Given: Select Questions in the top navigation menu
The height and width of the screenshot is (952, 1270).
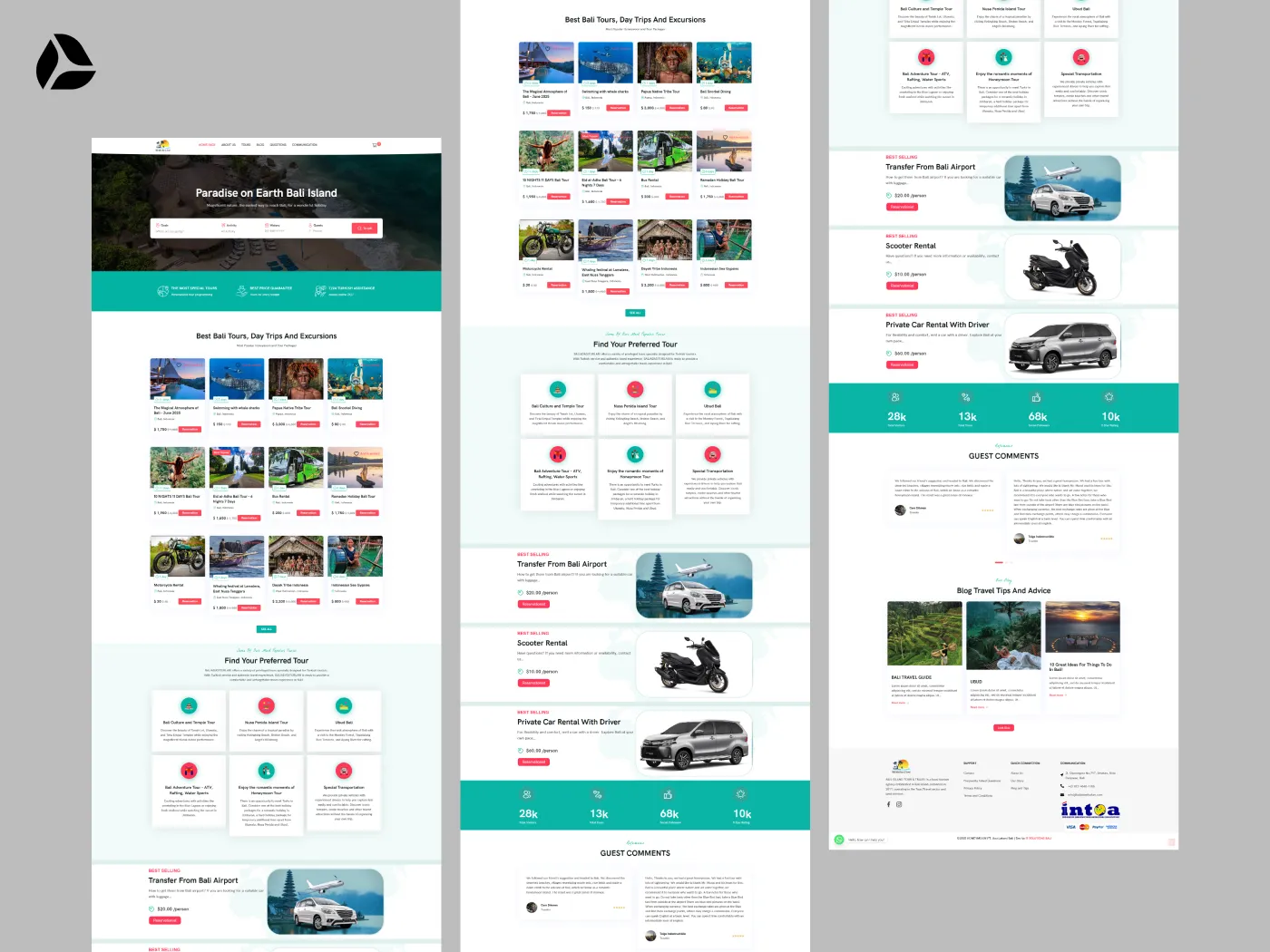Looking at the screenshot, I should coord(278,145).
